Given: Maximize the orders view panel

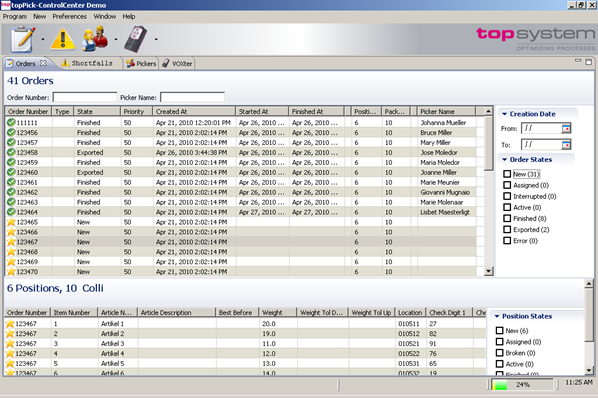Looking at the screenshot, I should click(588, 62).
